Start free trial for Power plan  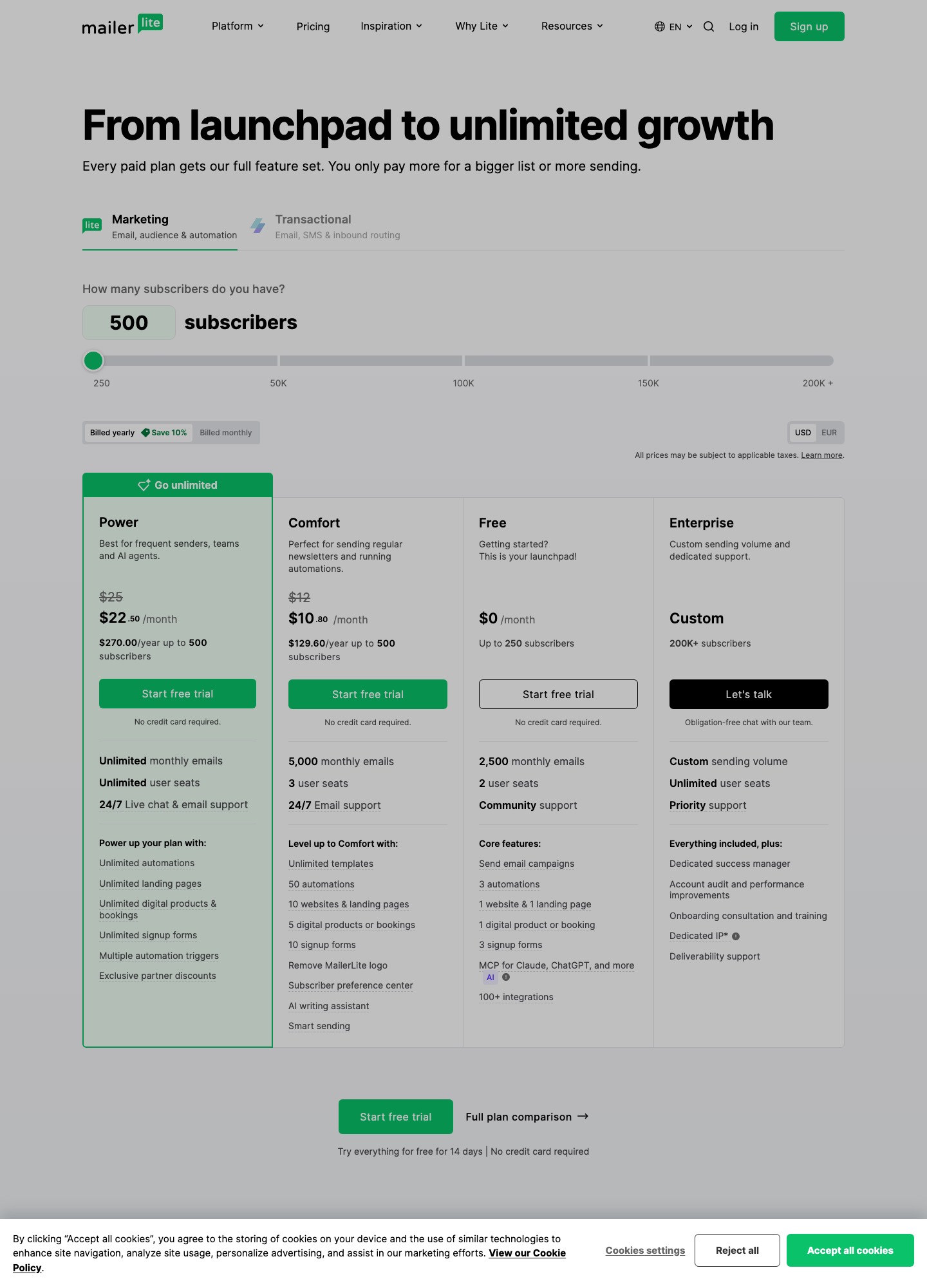[178, 694]
